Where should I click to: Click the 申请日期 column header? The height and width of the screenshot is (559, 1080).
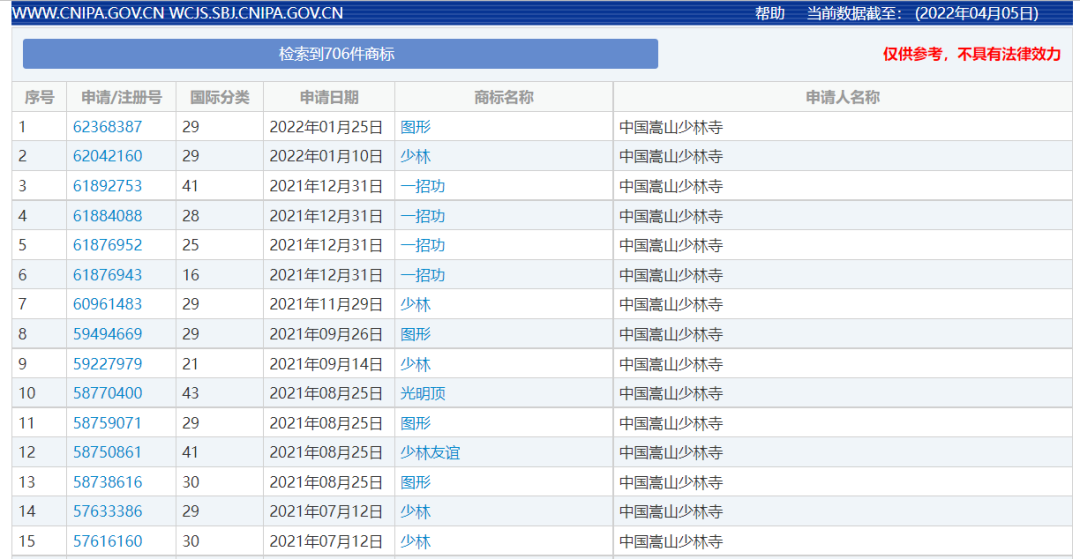pos(329,97)
